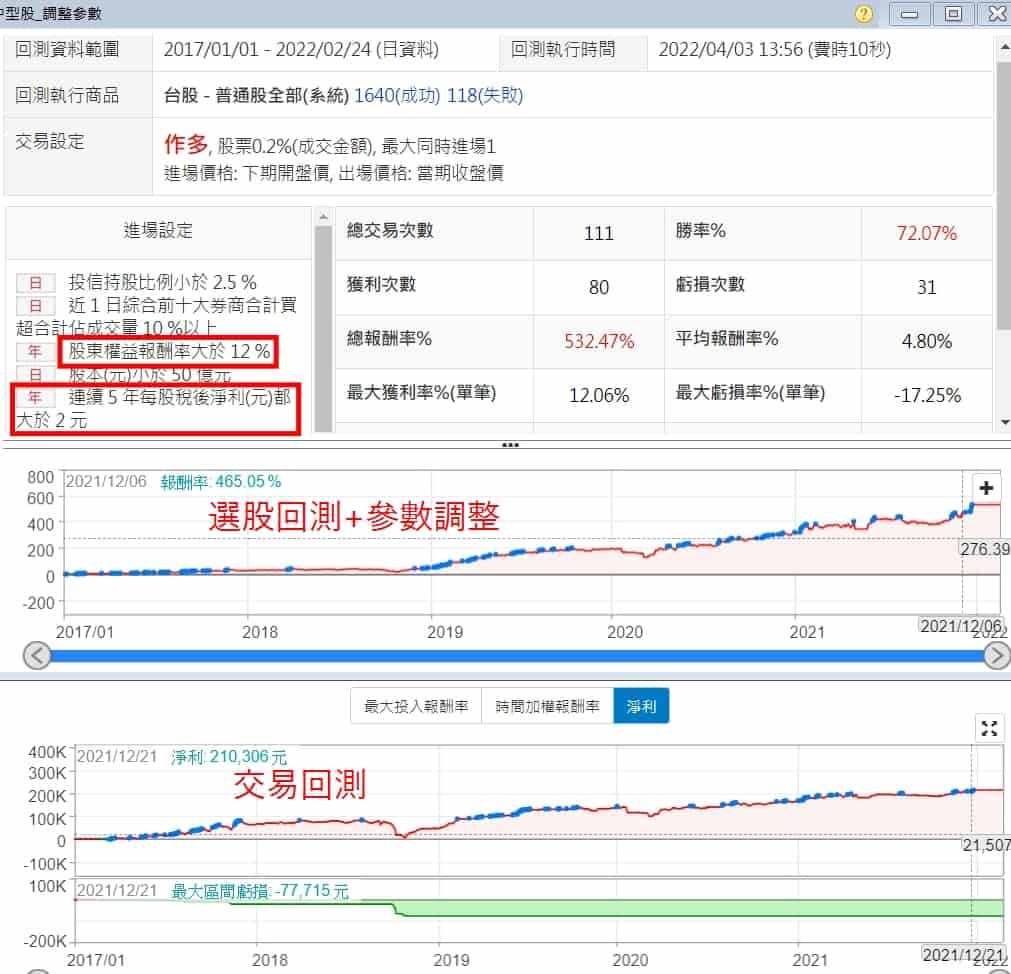Select the 淨利 chart option
The width and height of the screenshot is (1011, 974).
click(x=641, y=706)
